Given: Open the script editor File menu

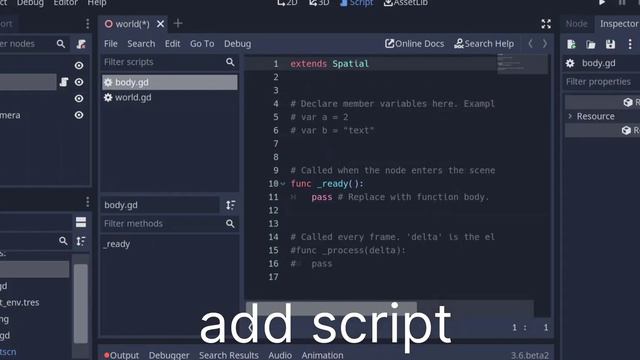Looking at the screenshot, I should point(111,44).
